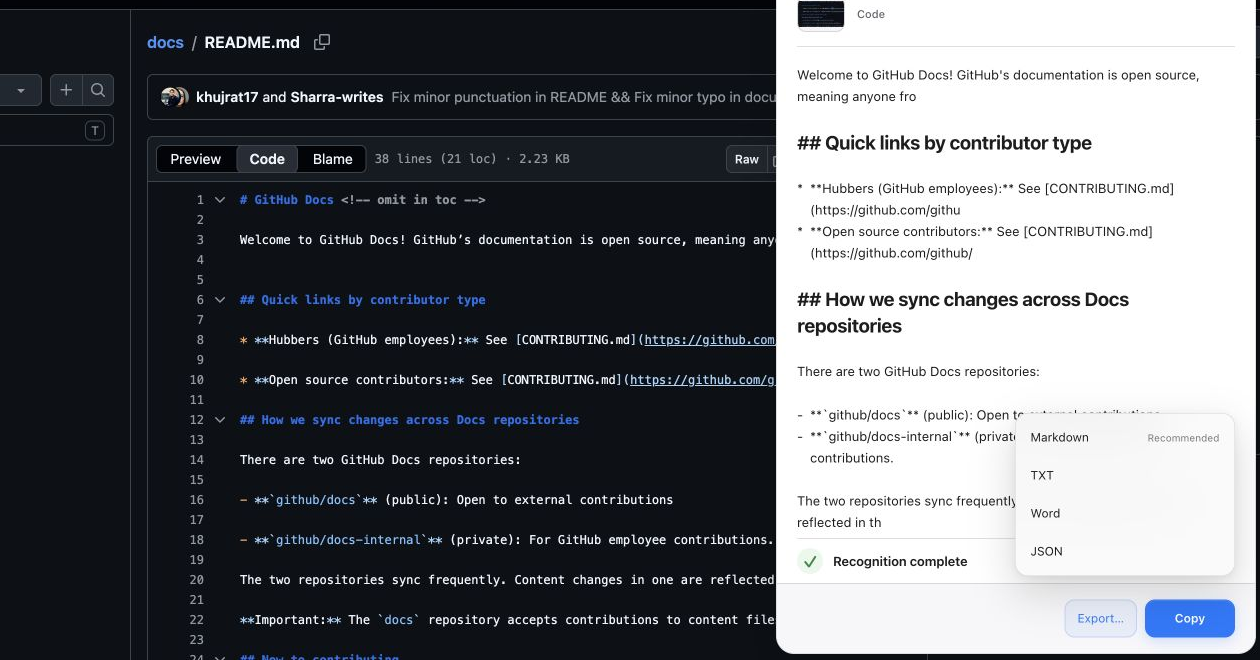
Task: Click 'There are two GitHub Docs repositories:' code line
Action: pos(380,460)
